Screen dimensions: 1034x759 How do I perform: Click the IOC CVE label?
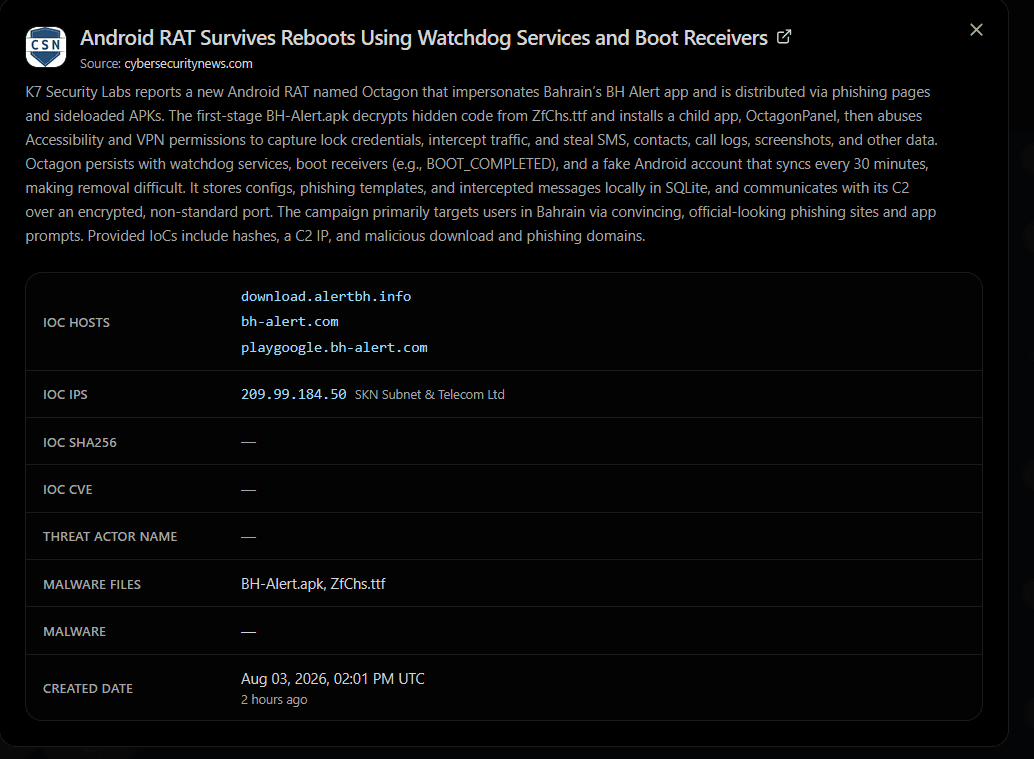point(68,489)
